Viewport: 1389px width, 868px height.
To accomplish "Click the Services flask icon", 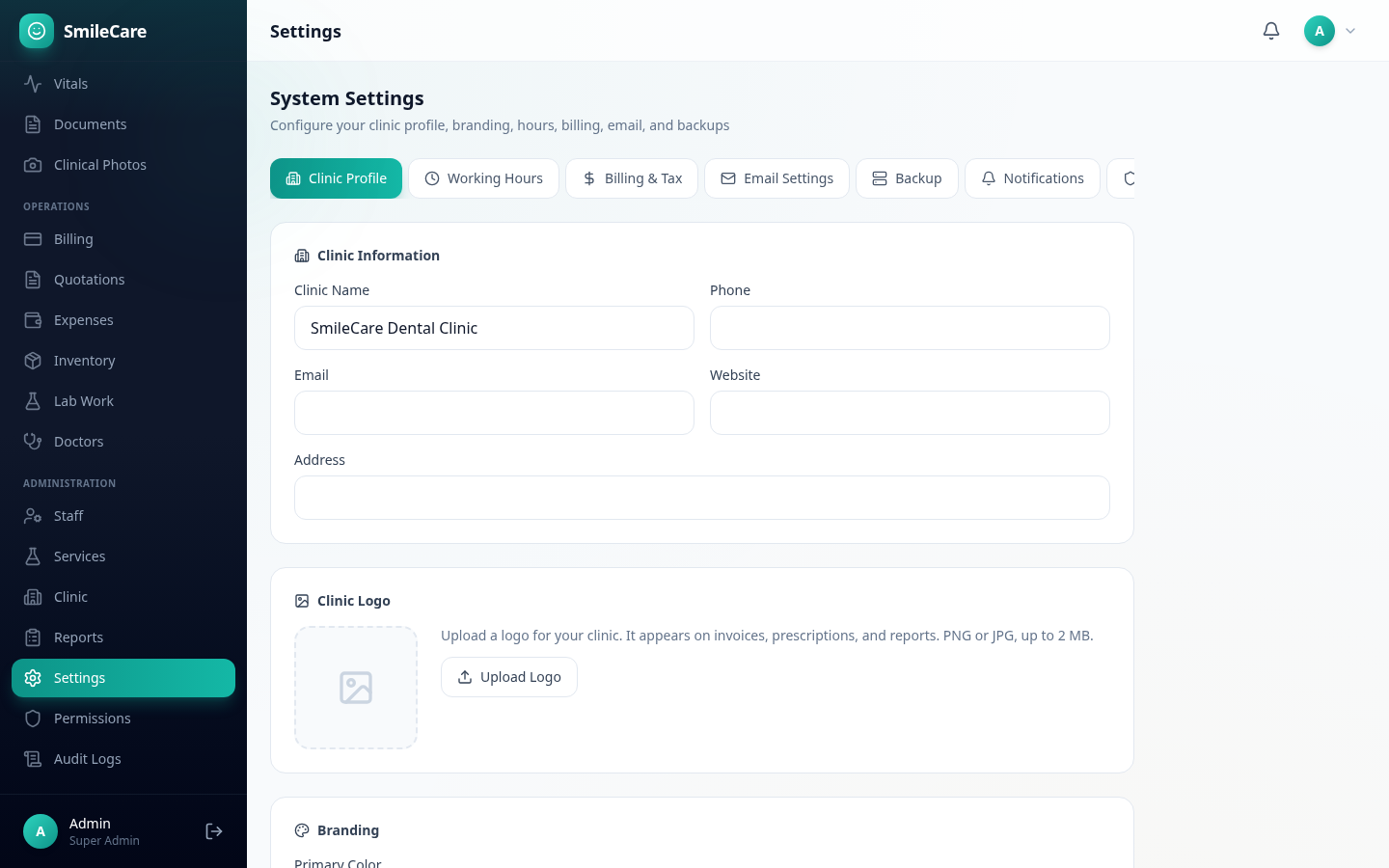I will [x=33, y=556].
